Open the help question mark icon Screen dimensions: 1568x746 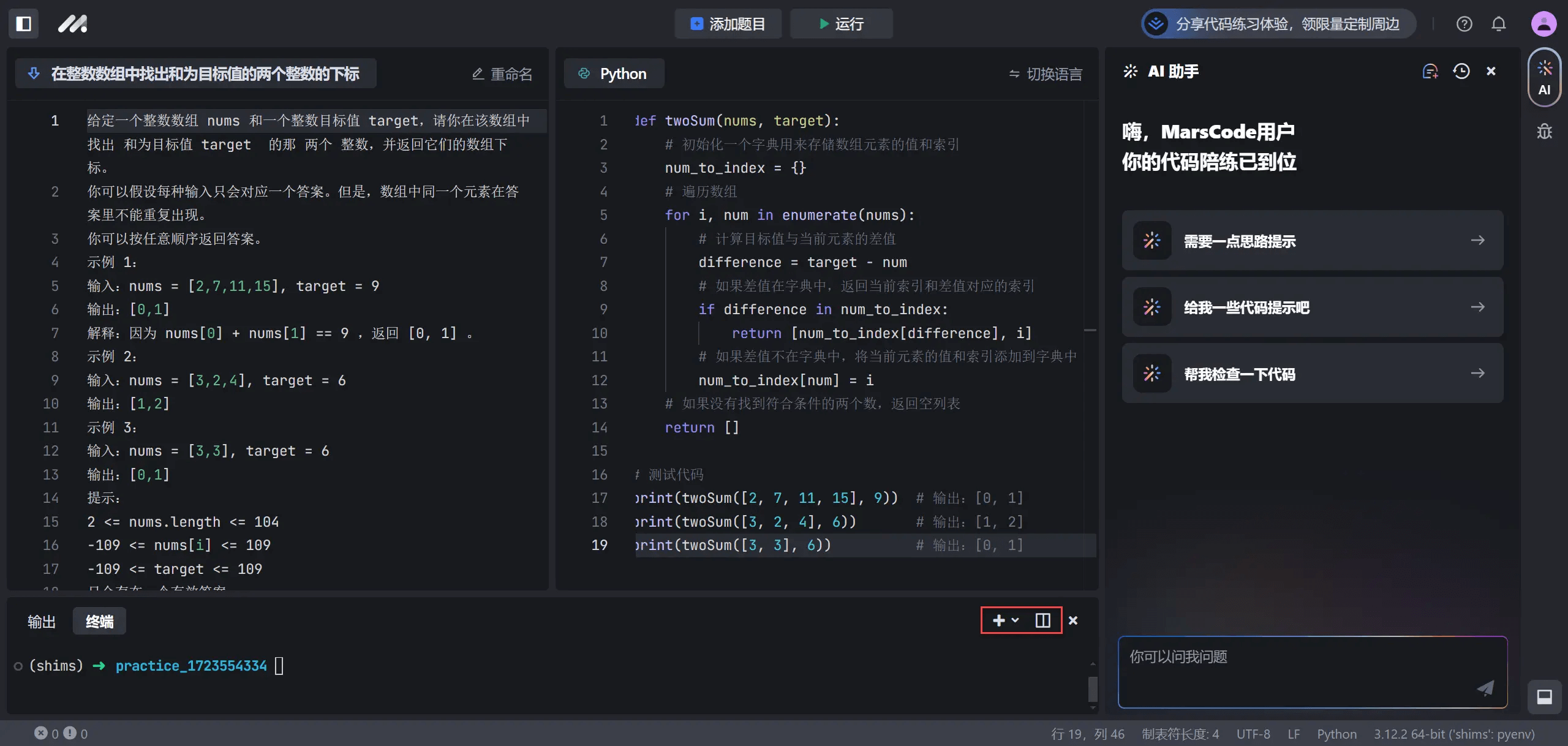click(1464, 24)
